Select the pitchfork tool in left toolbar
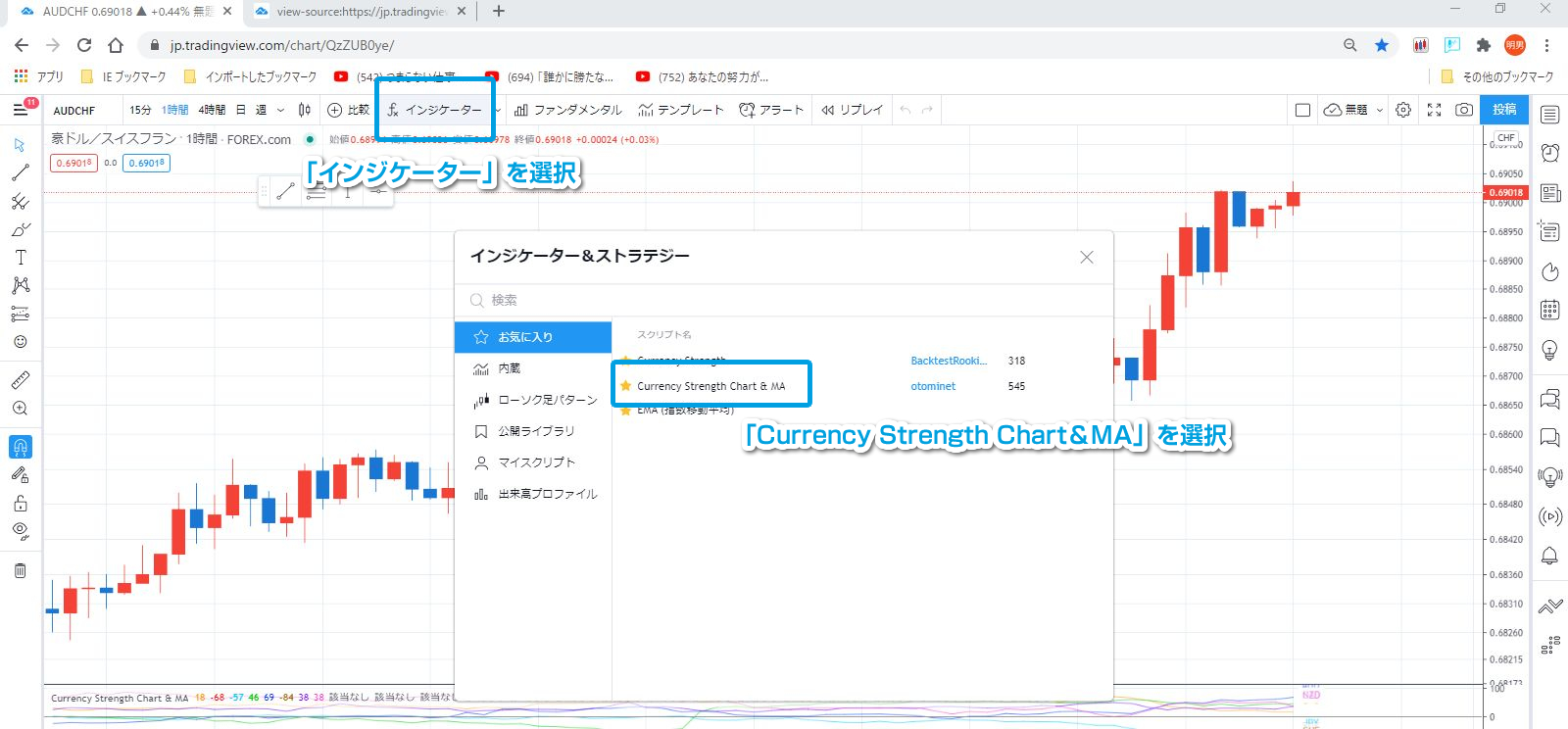 tap(20, 201)
